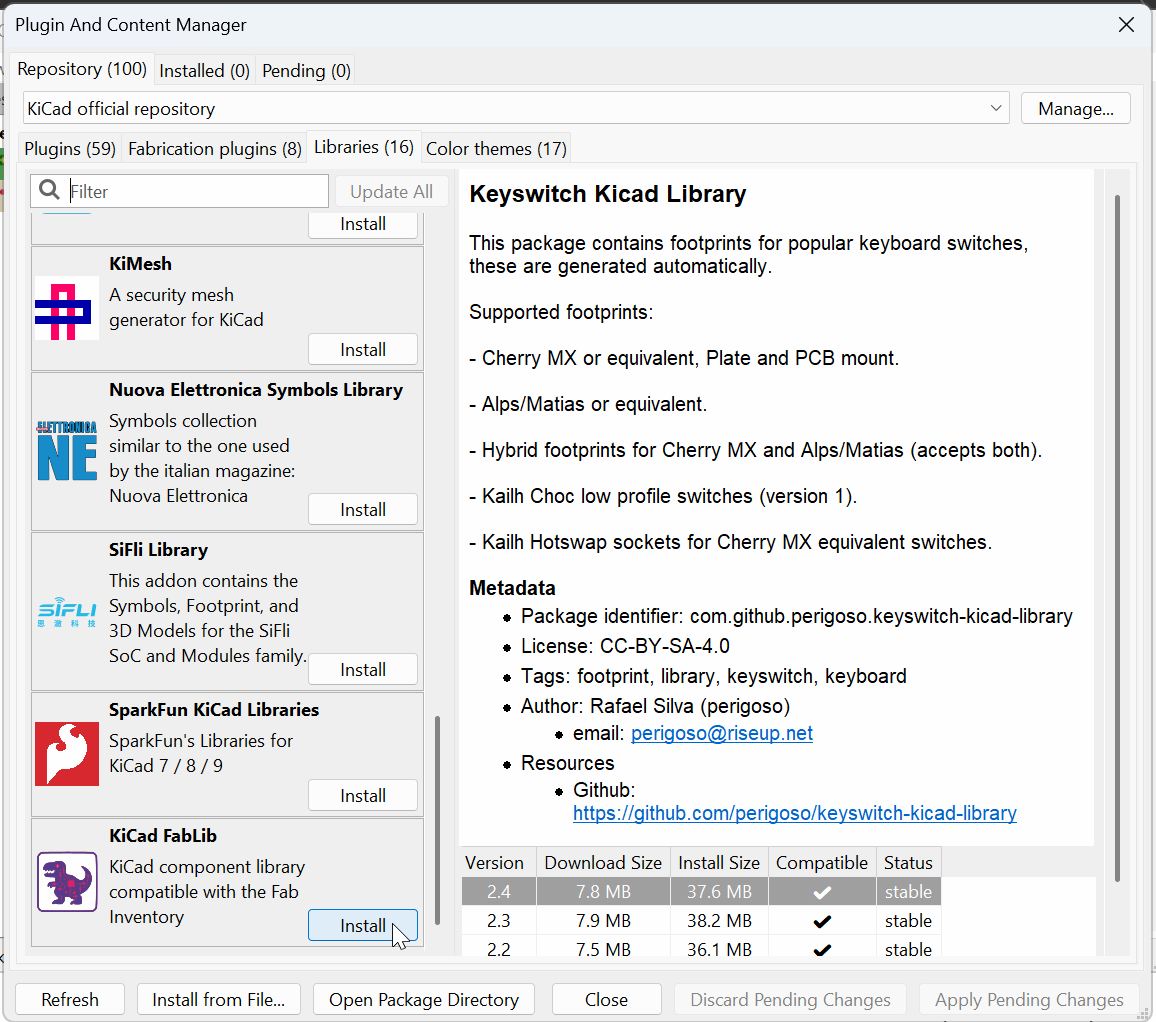Open the Color themes (17) tab
Viewport: 1156px width, 1022px height.
(x=496, y=148)
